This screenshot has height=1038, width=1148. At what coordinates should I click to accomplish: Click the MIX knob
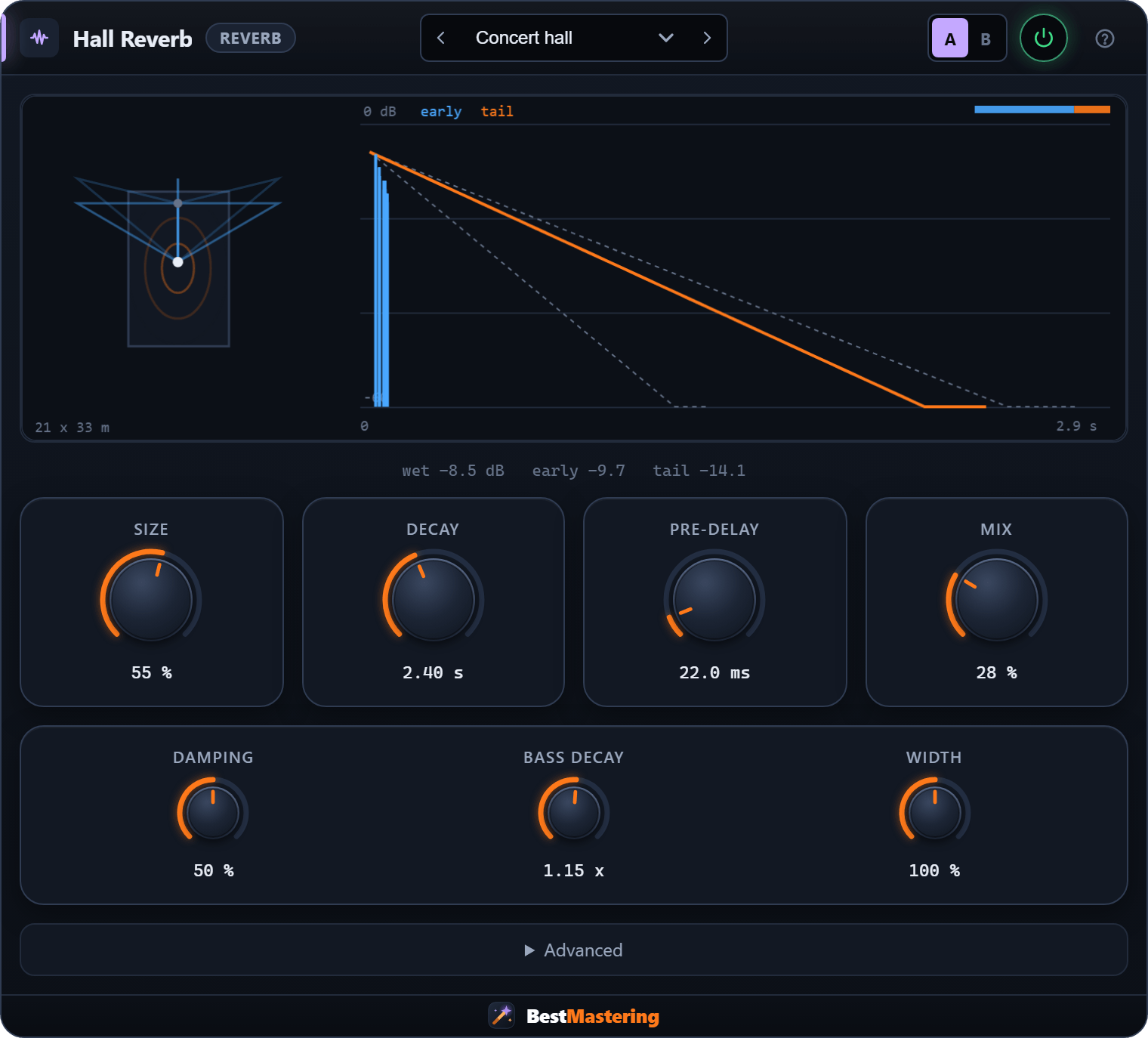996,600
